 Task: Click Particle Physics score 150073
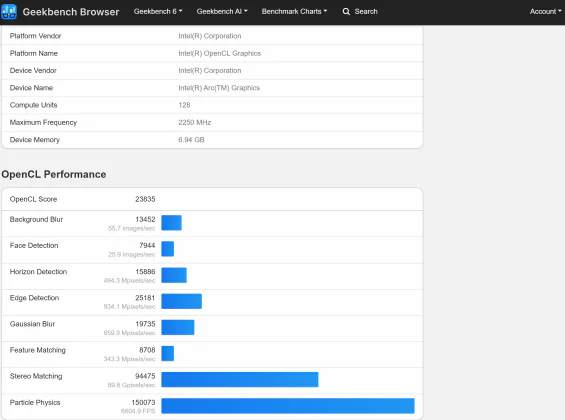click(x=143, y=402)
